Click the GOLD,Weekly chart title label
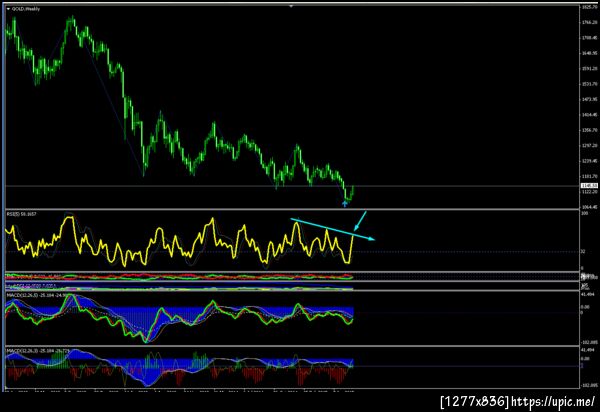The width and height of the screenshot is (600, 412). pos(26,9)
